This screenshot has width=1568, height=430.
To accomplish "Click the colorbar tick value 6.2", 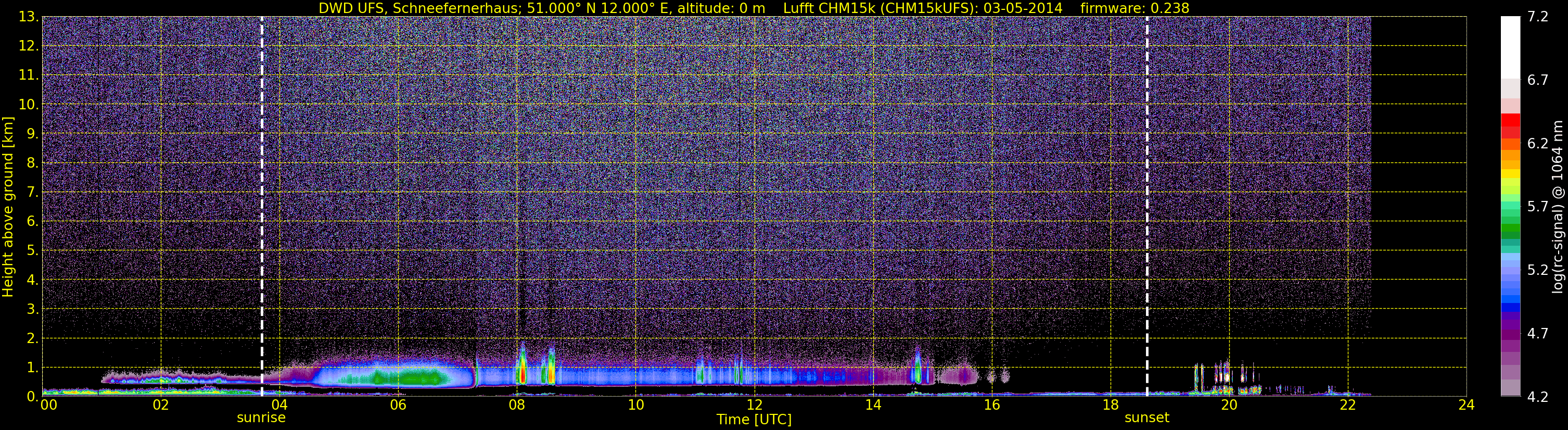I will [x=1538, y=144].
